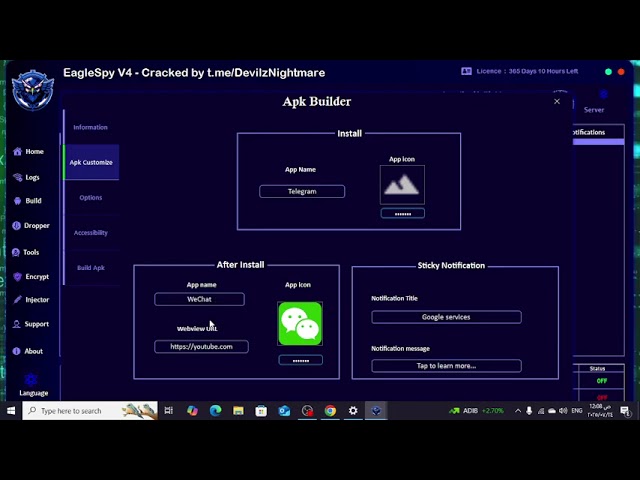
Task: Open File Explorer from the taskbar
Action: pos(238,411)
